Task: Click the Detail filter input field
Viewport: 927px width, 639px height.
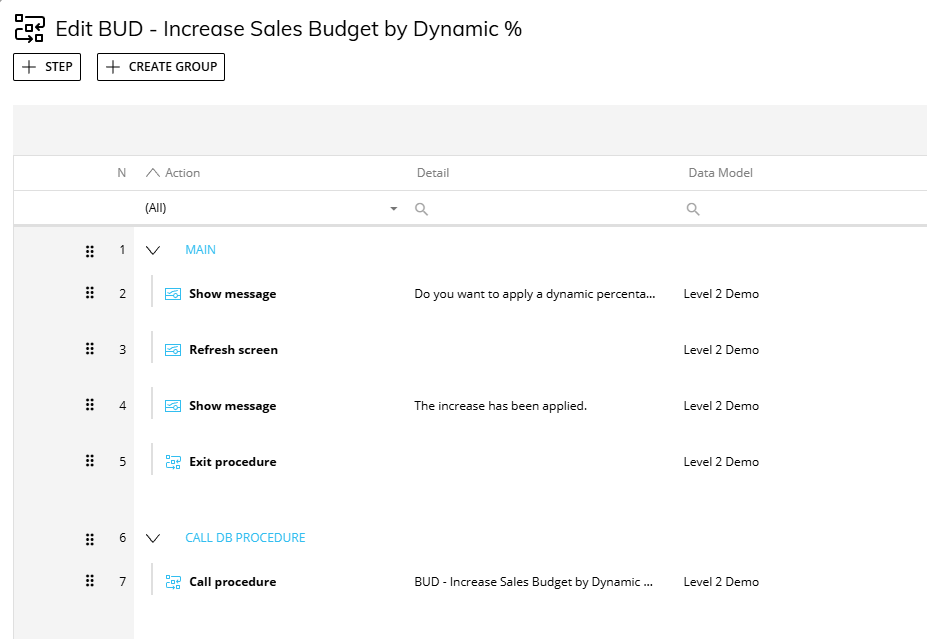Action: [x=540, y=209]
